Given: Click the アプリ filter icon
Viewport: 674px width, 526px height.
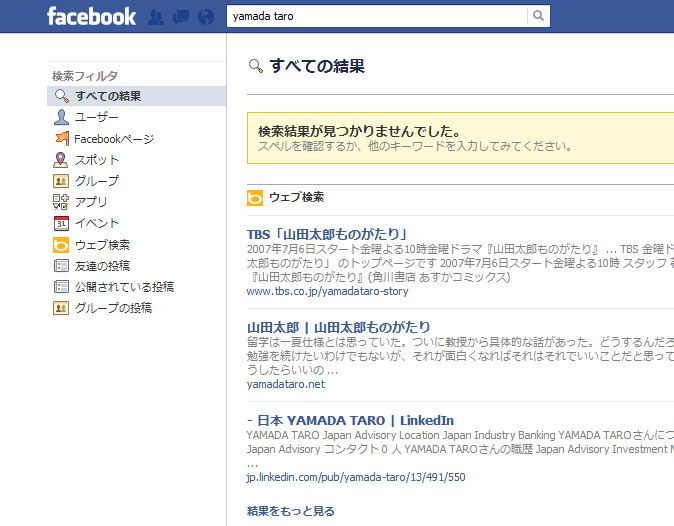Looking at the screenshot, I should point(61,202).
